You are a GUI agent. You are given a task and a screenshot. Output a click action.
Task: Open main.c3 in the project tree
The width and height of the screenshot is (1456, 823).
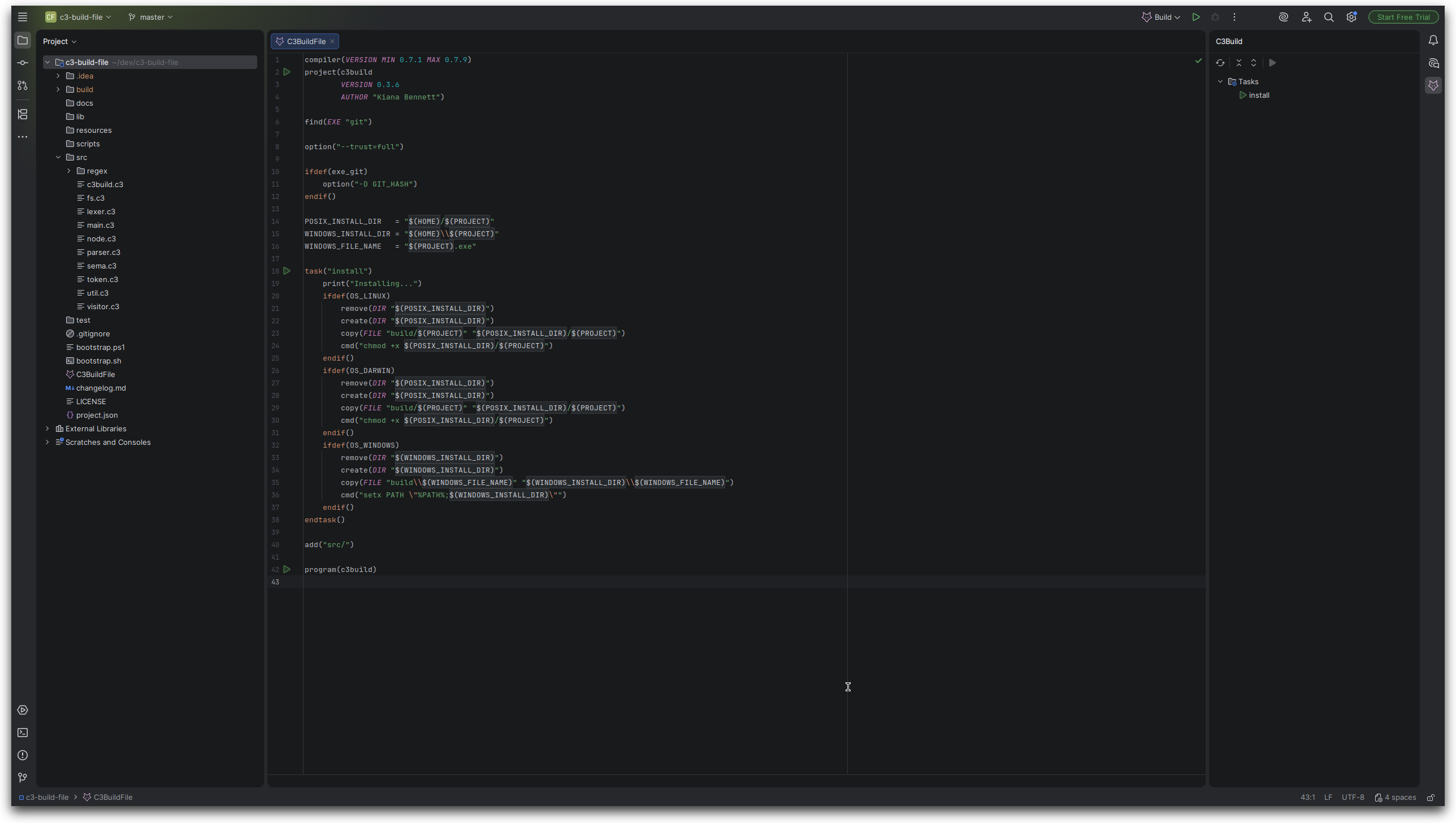point(100,225)
